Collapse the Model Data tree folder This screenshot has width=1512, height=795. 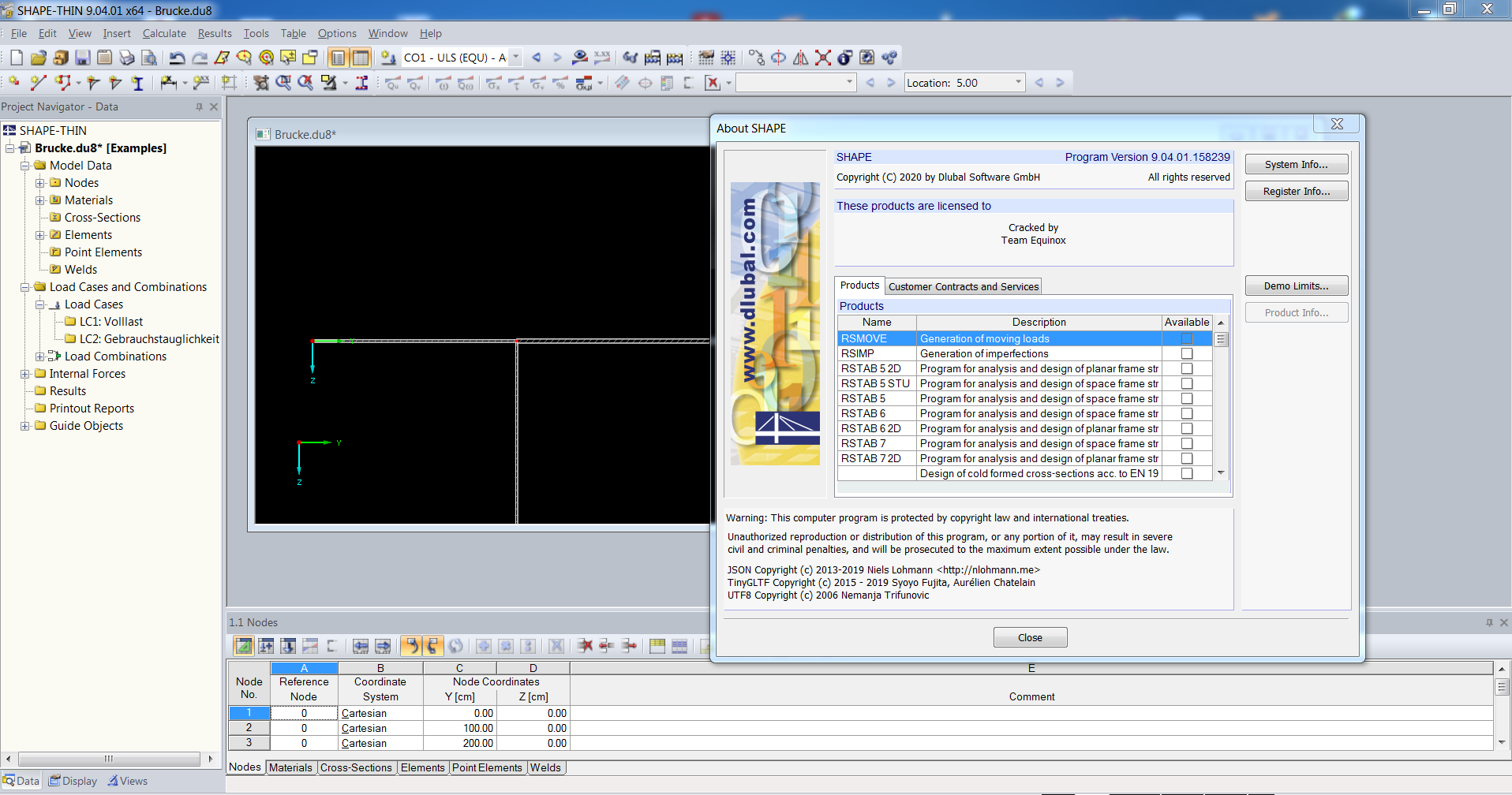25,166
